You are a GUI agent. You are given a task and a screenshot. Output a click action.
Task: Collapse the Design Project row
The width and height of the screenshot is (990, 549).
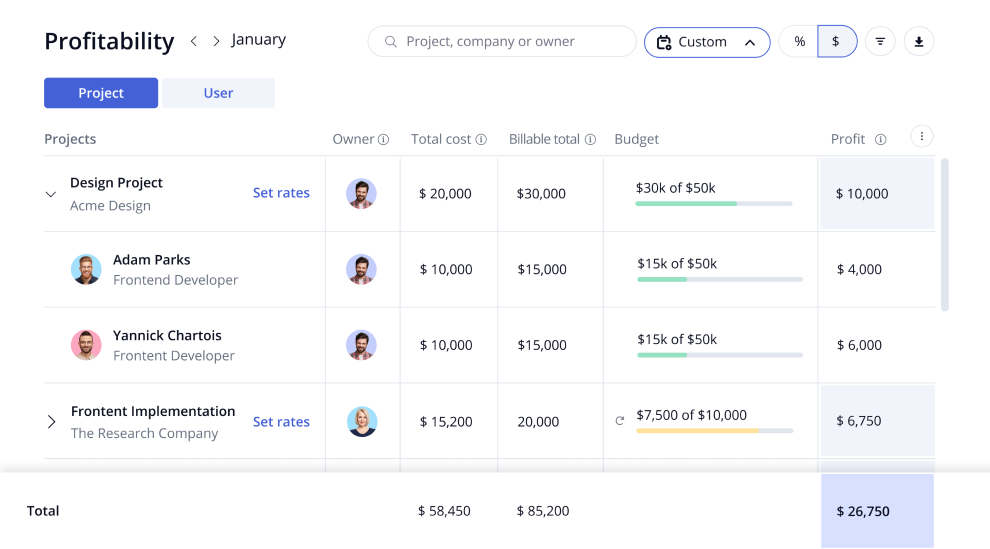51,194
